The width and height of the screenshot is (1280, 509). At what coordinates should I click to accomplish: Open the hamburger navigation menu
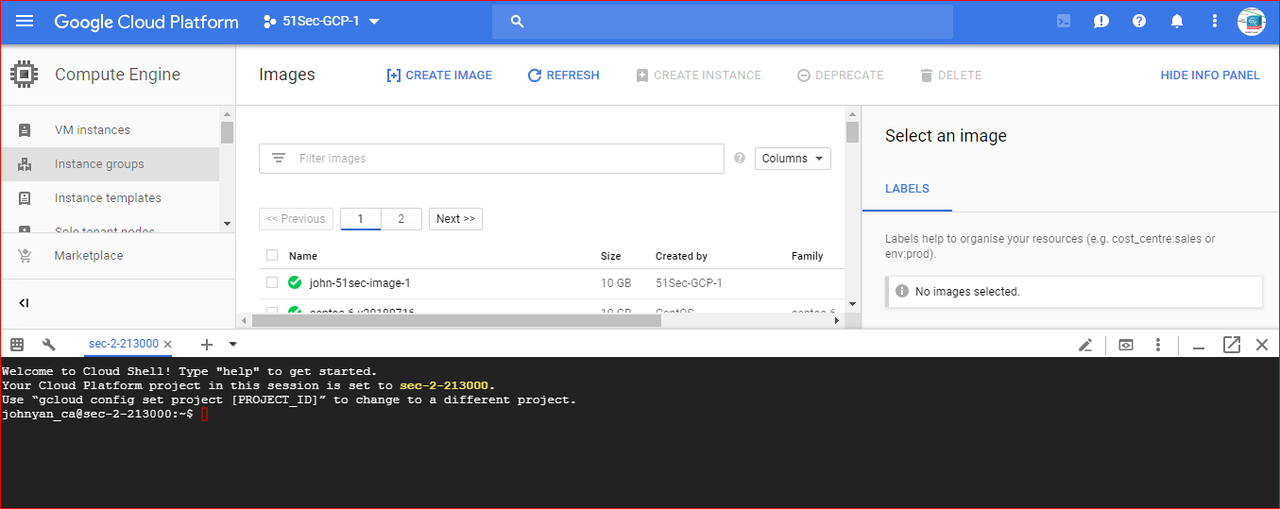pos(25,21)
